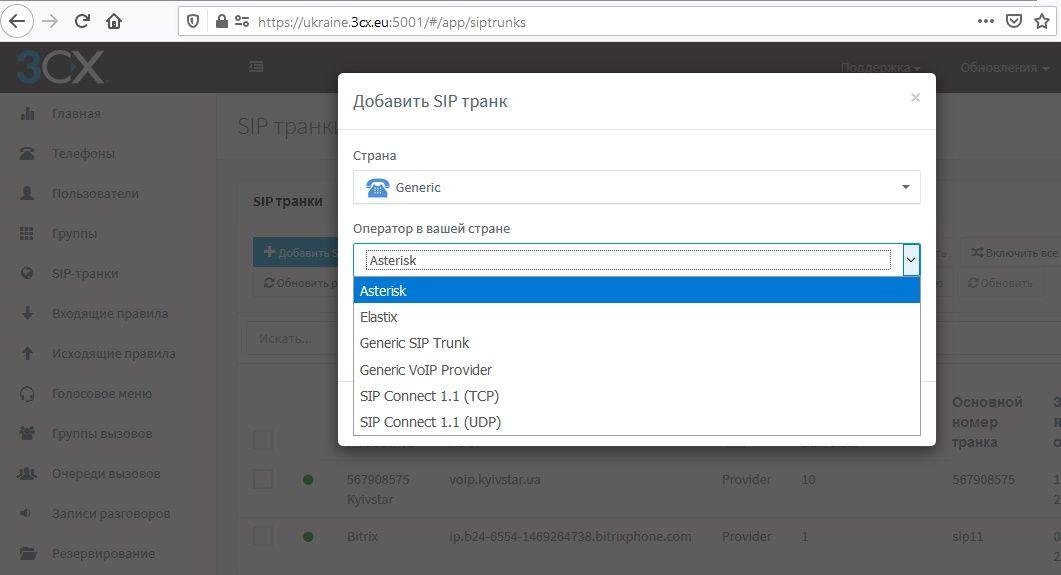Click voip.kyivstar.ua host cell

point(495,479)
